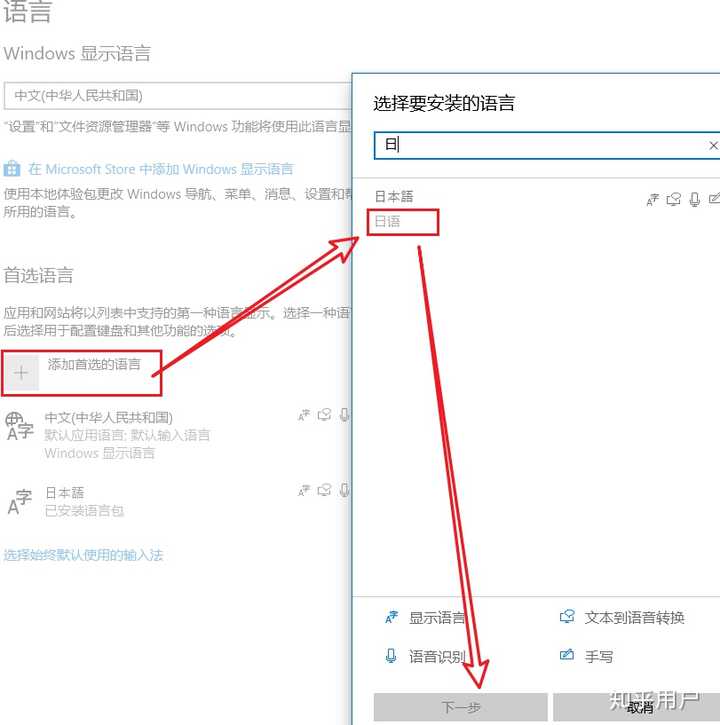Open link 在 Microsoft Store 中添加 Windows 显示语言
Image resolution: width=720 pixels, height=725 pixels.
click(x=160, y=169)
